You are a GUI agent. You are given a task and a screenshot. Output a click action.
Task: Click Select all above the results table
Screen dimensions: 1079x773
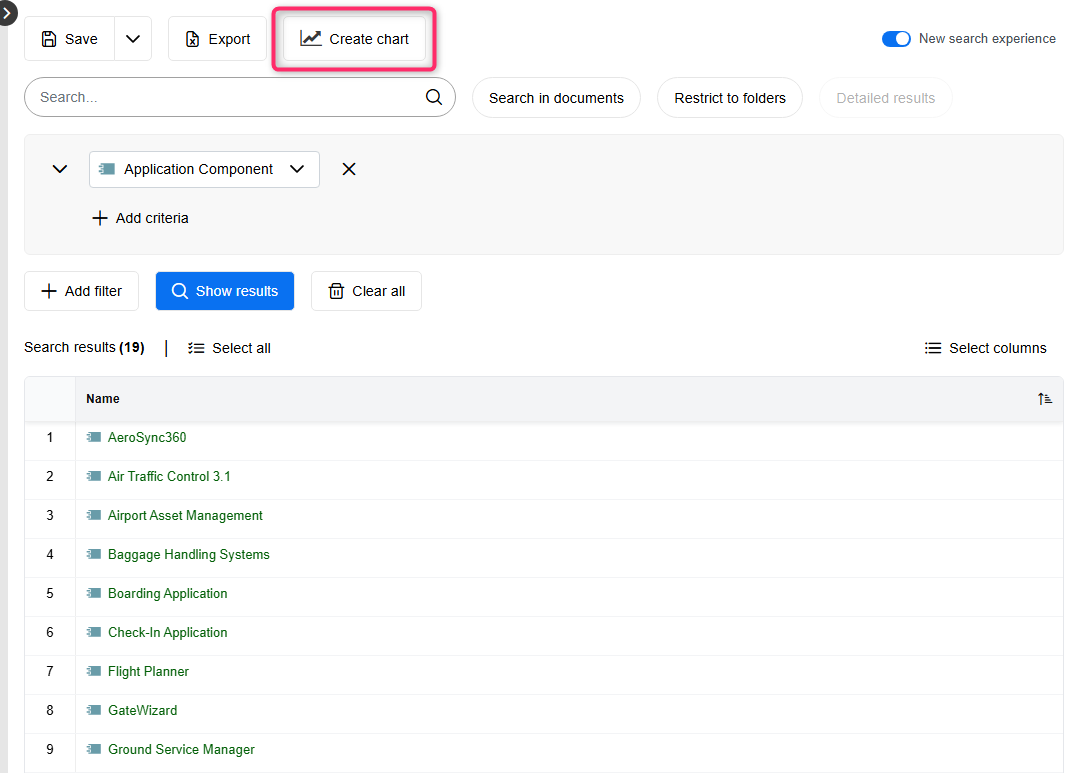[x=229, y=347]
